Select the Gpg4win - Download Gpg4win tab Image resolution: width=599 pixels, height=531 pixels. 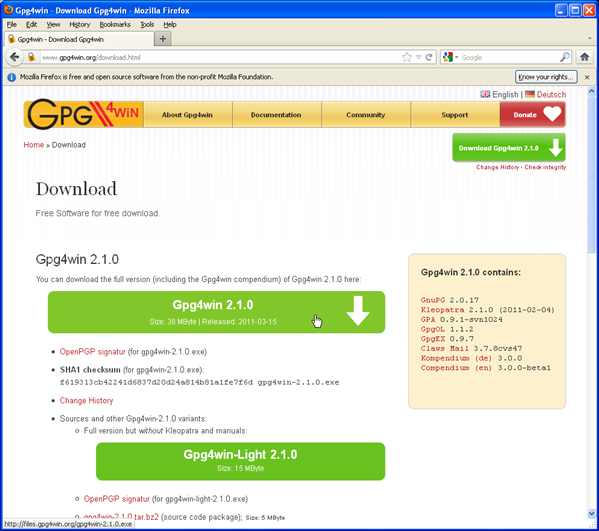[x=79, y=39]
